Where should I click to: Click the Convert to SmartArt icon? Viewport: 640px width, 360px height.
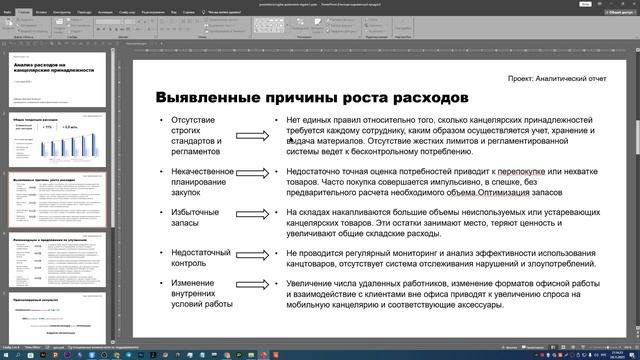tap(207, 31)
